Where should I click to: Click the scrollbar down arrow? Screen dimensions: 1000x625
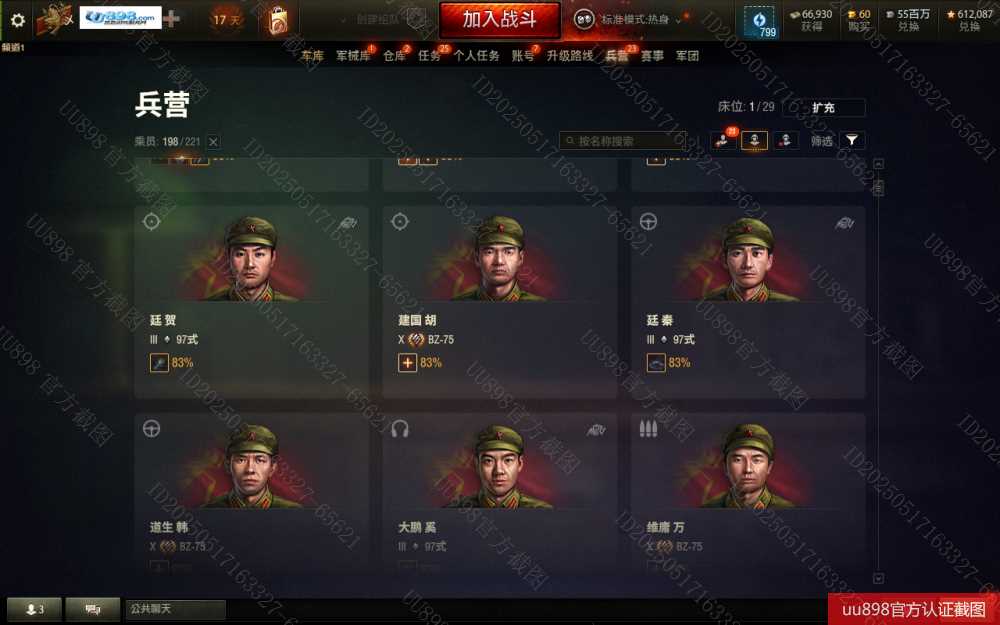pos(878,578)
